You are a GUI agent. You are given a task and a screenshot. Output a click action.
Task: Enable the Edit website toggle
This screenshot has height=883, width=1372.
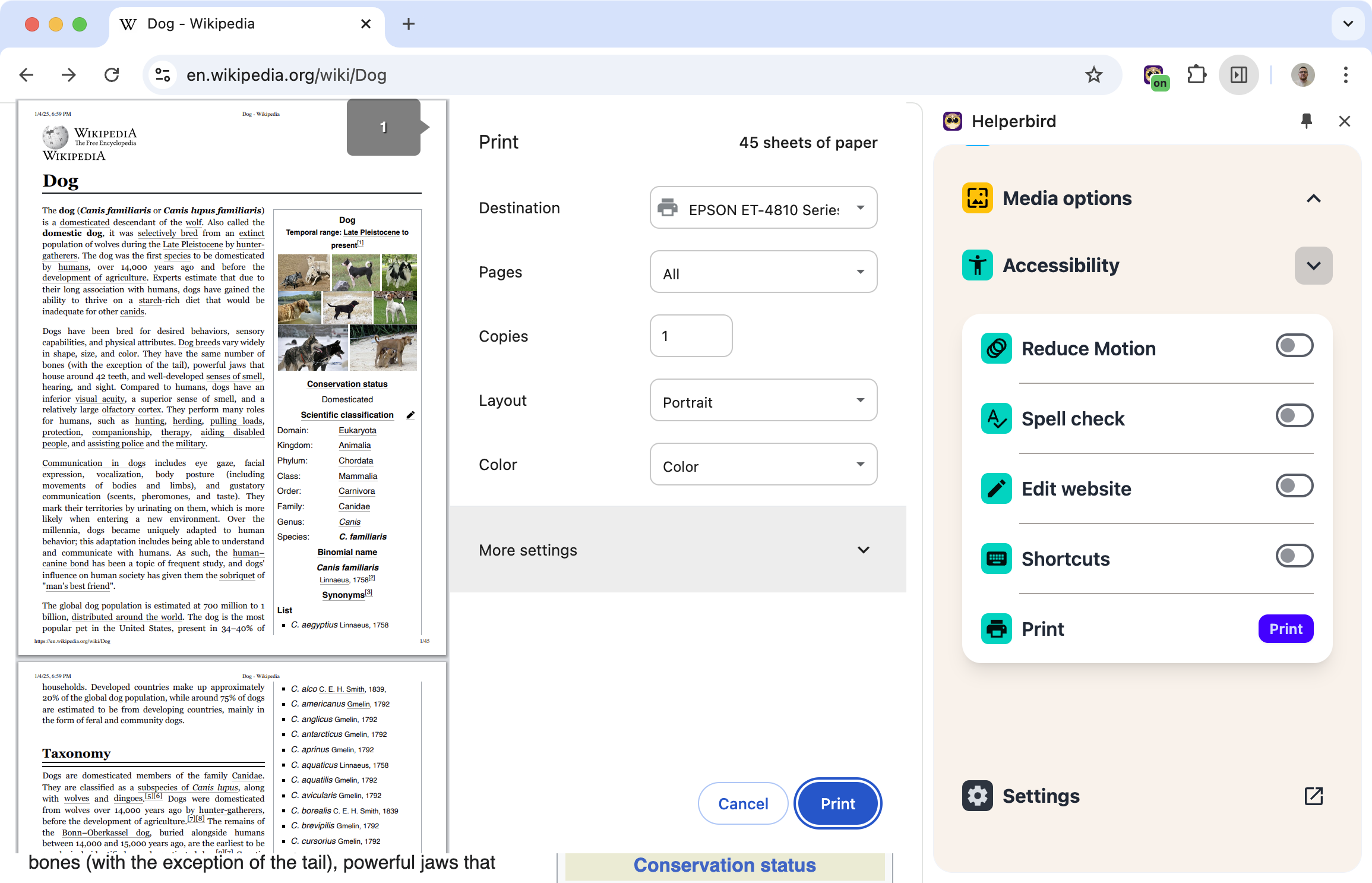pos(1294,486)
